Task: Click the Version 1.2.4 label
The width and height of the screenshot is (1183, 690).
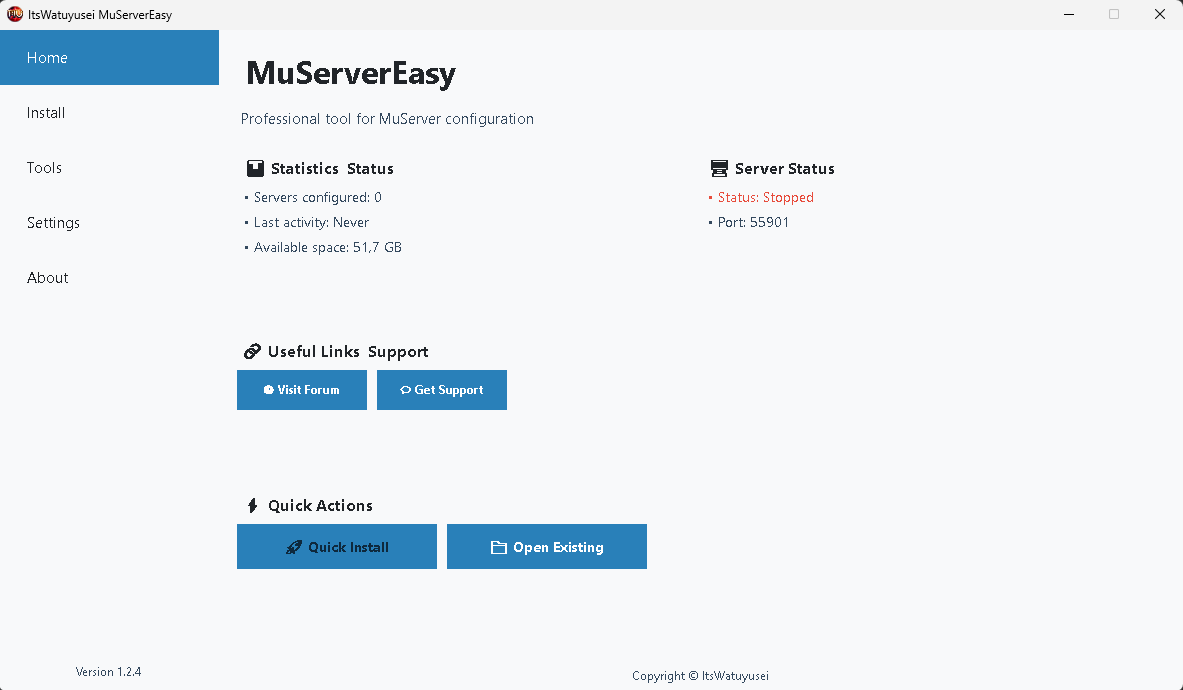Action: (x=108, y=671)
